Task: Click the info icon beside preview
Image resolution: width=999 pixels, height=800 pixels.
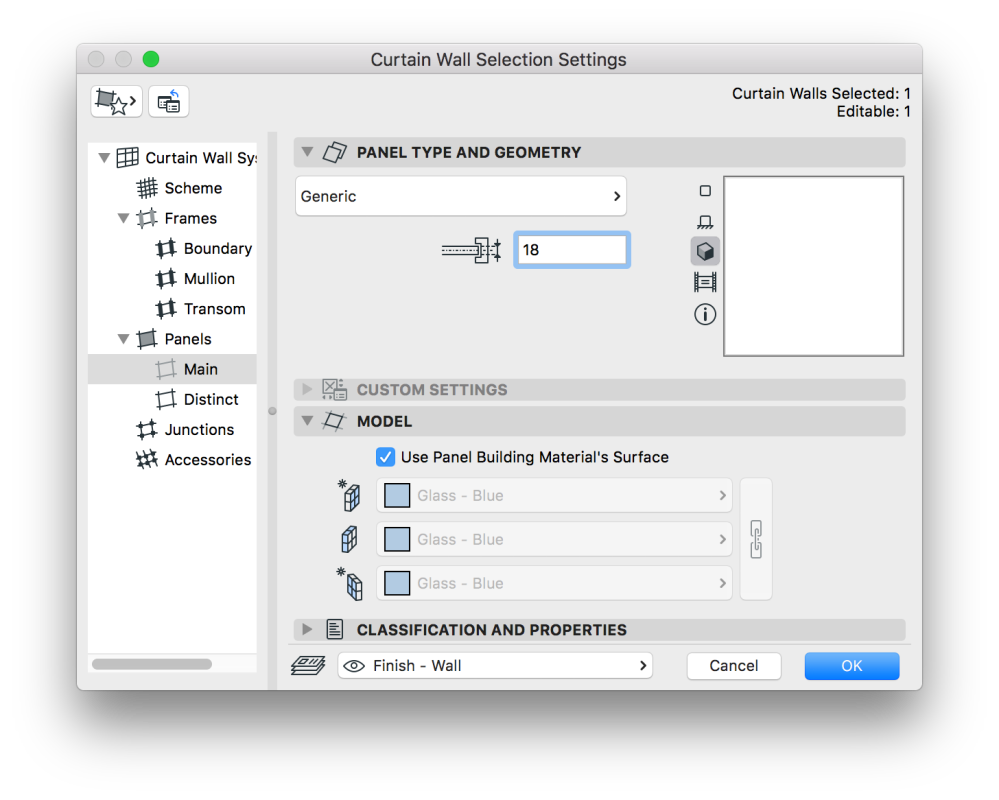Action: pyautogui.click(x=705, y=315)
